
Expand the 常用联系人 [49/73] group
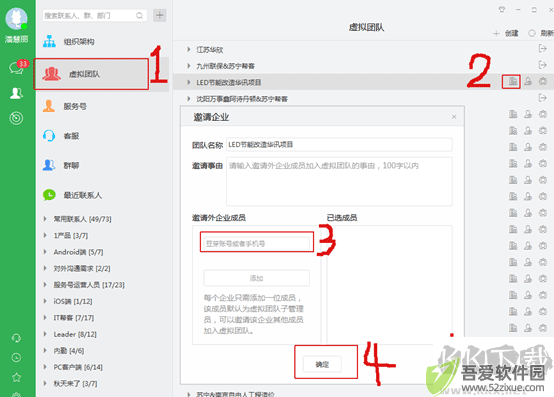[45, 219]
